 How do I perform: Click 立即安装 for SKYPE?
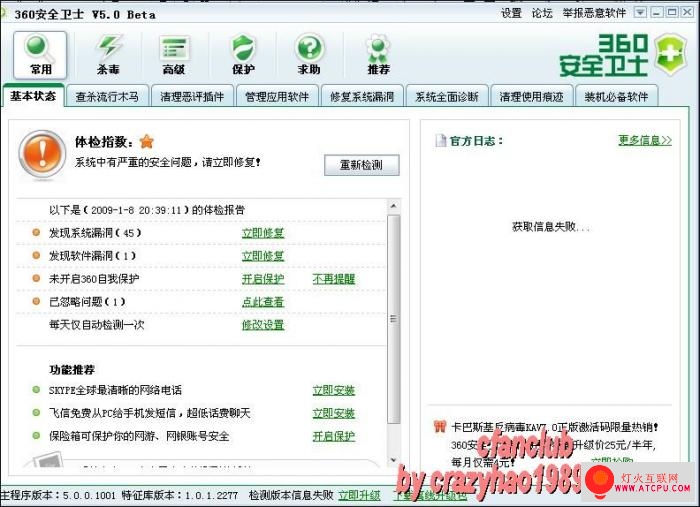tap(333, 390)
